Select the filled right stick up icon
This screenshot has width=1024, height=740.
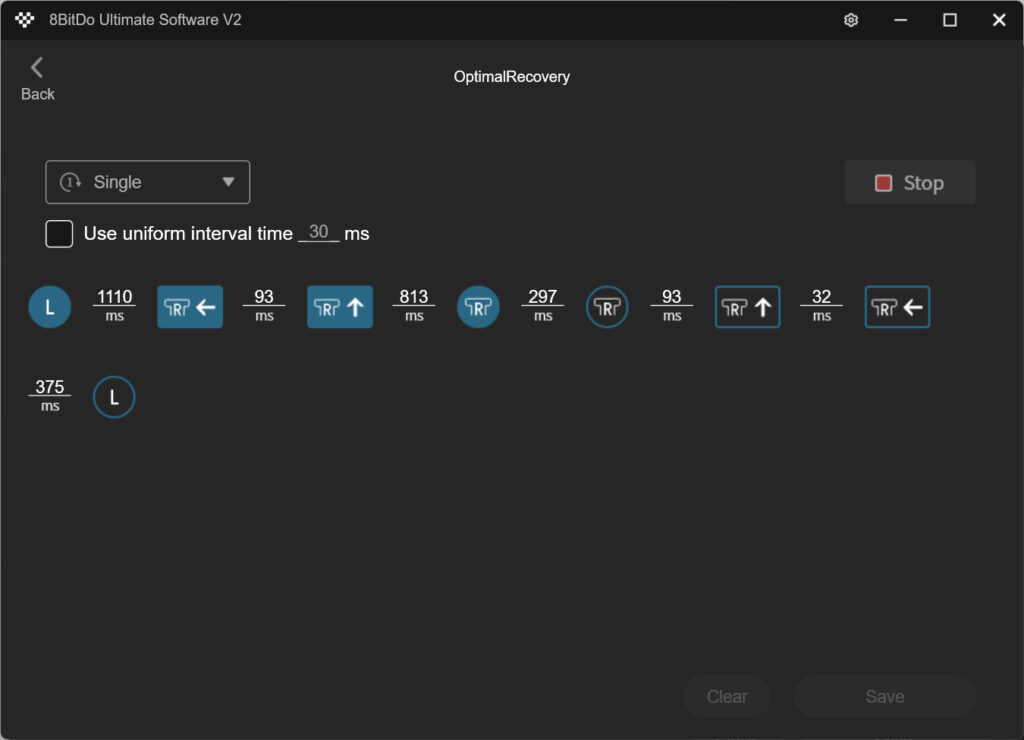pos(340,307)
